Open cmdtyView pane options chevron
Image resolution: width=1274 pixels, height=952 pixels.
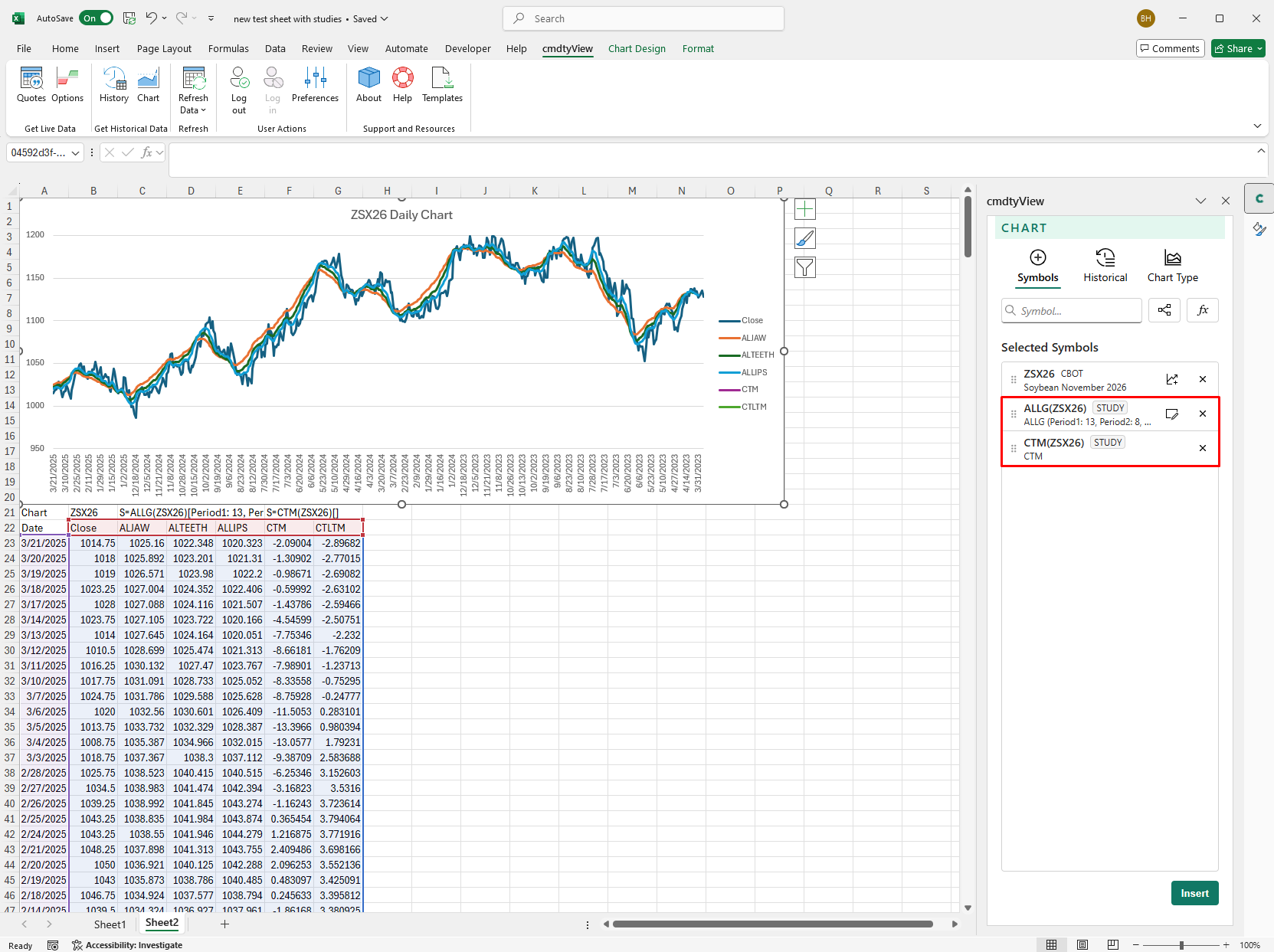point(1200,201)
